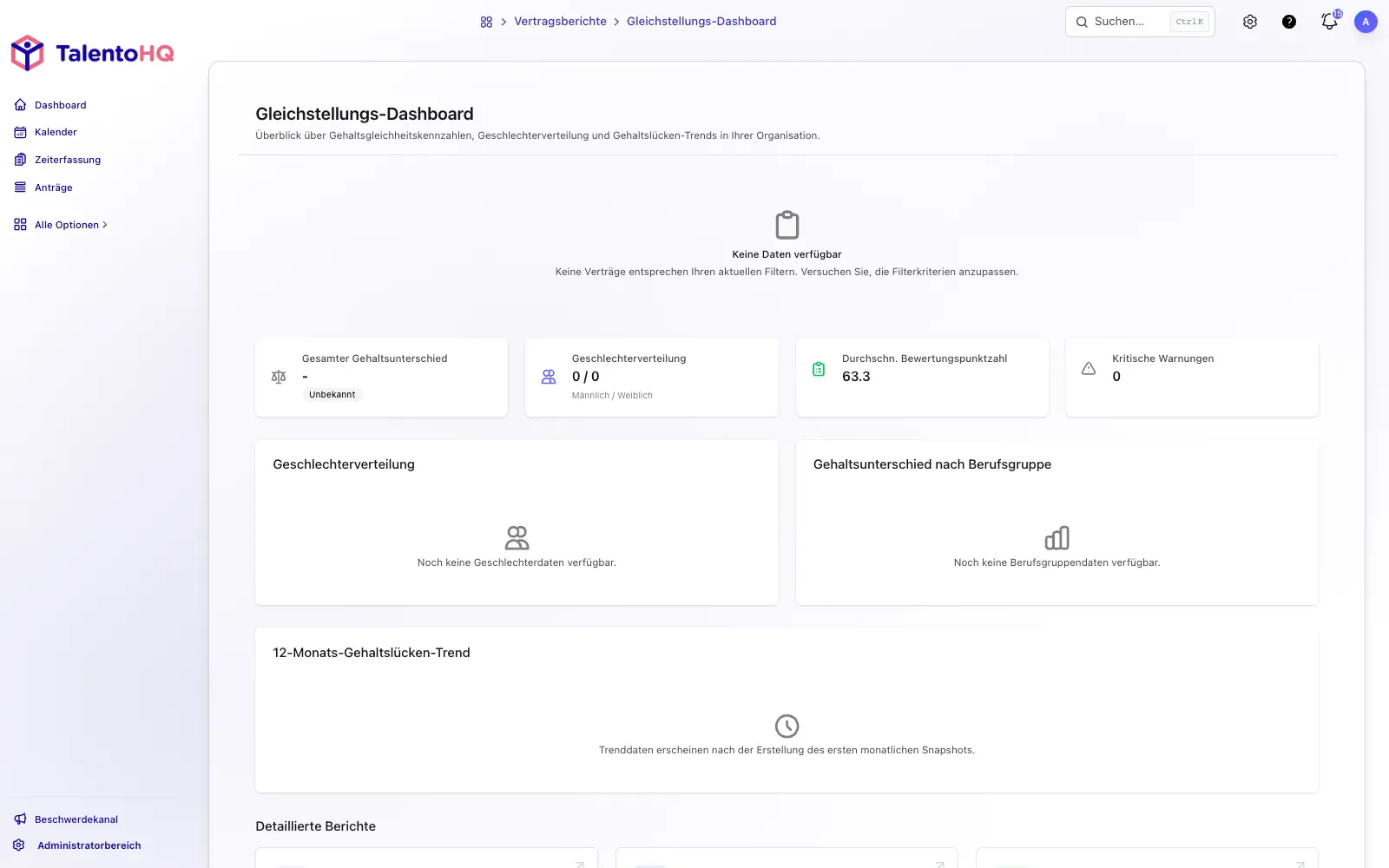Click the Dashboard home icon
The width and height of the screenshot is (1389, 868).
[x=20, y=105]
